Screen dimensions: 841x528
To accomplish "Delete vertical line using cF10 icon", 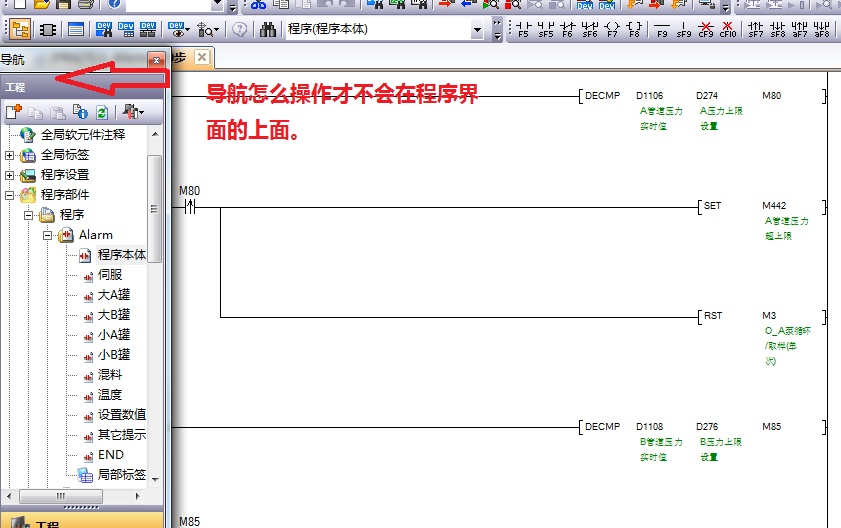I will pyautogui.click(x=728, y=29).
